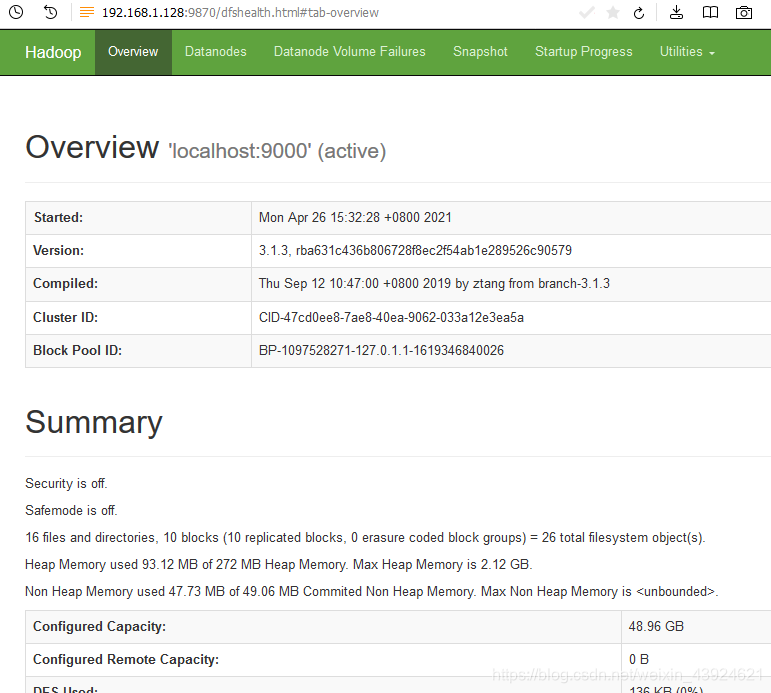Click the 'Heap Memory used 93.12 MB' line
The image size is (771, 693).
pyautogui.click(x=278, y=565)
